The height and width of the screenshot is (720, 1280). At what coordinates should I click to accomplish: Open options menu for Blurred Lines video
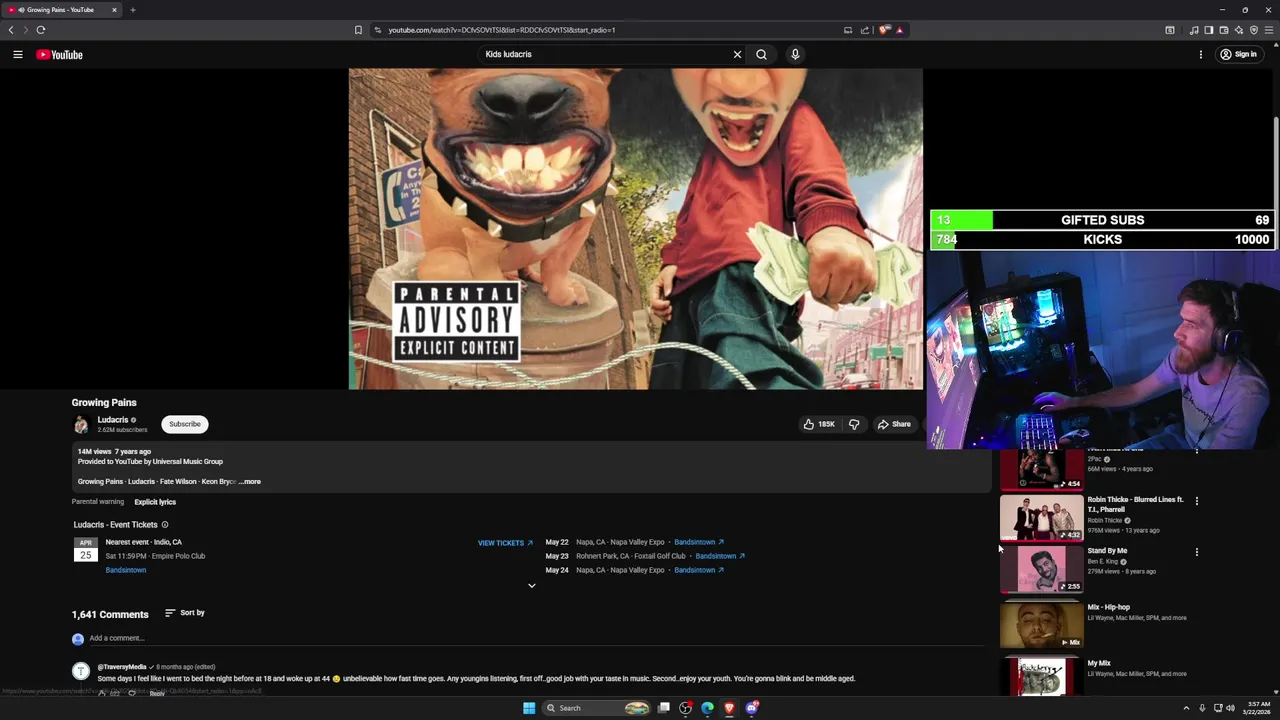1197,501
